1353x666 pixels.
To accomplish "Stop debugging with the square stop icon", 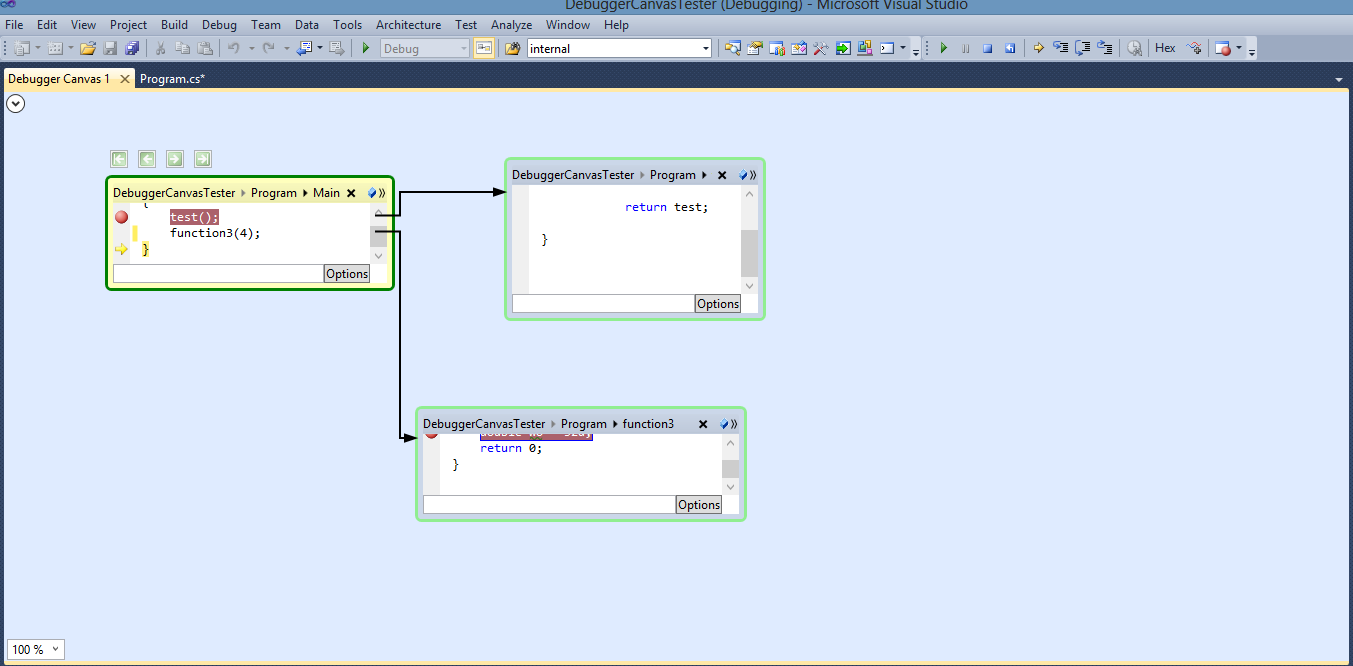I will coord(987,48).
